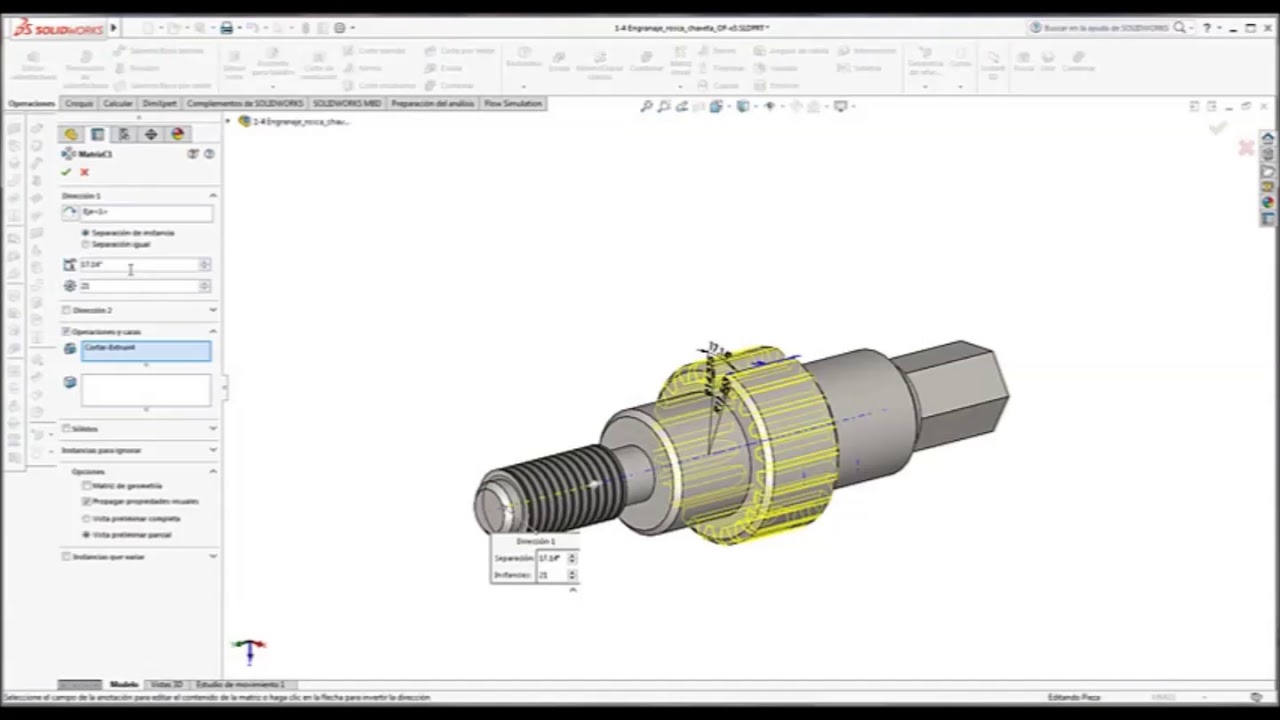The image size is (1280, 720).
Task: Click the Separación field in the viewport callout
Action: [551, 558]
